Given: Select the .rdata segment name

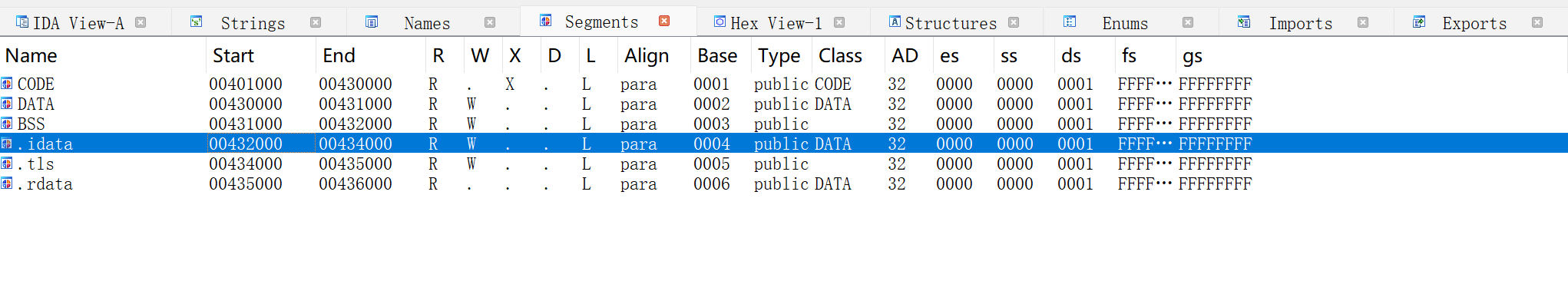Looking at the screenshot, I should tap(45, 183).
